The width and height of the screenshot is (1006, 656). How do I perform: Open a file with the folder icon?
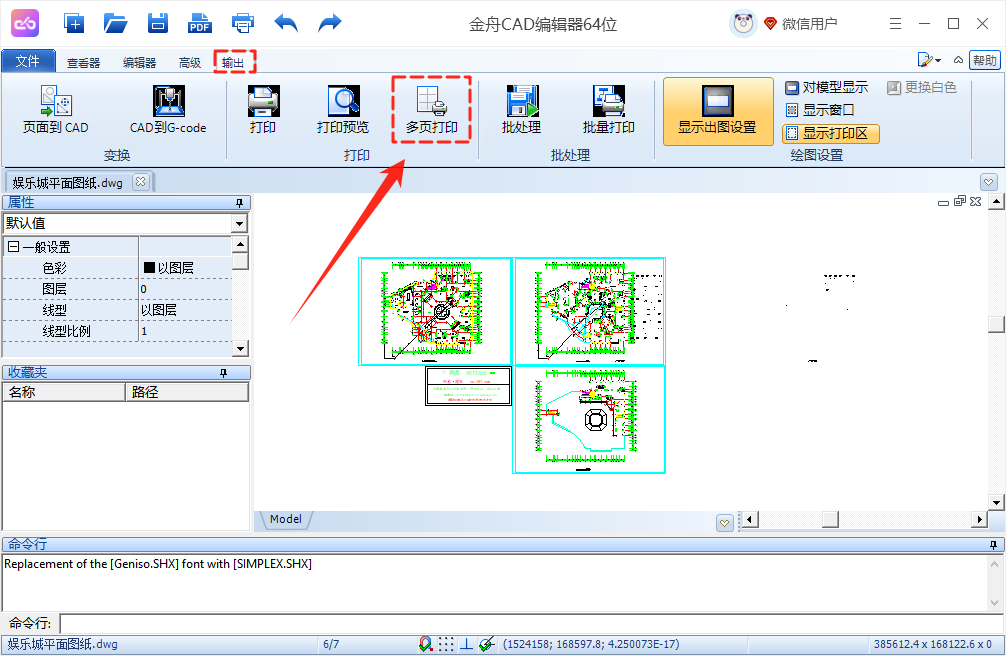click(115, 24)
